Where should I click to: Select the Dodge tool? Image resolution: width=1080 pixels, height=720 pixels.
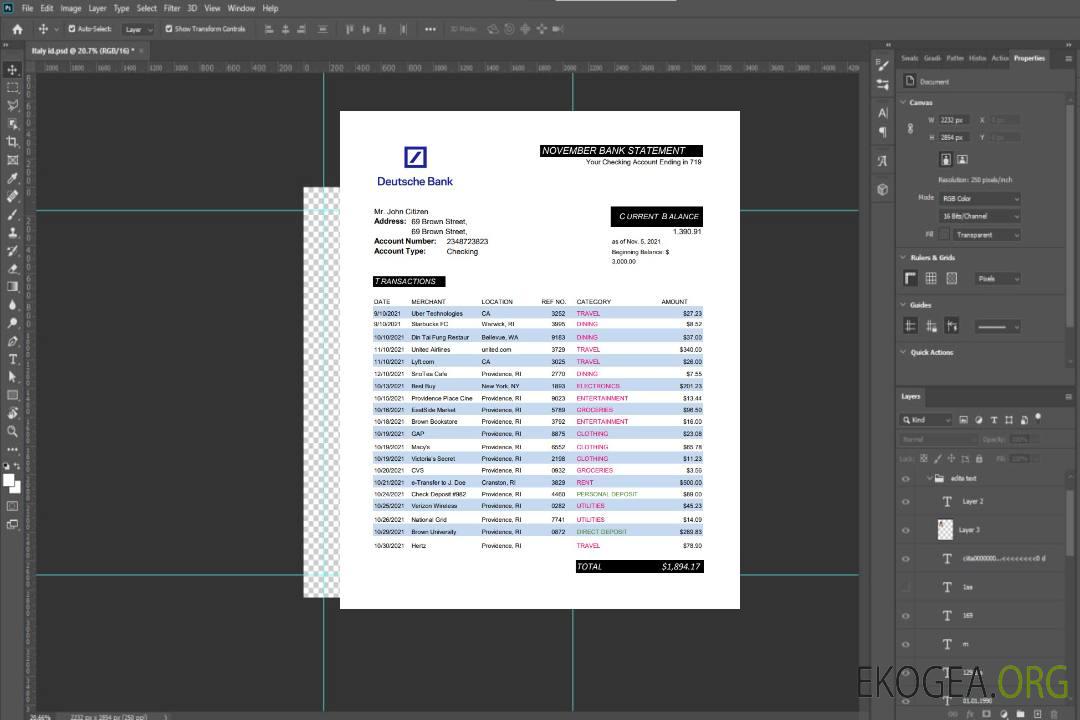coord(12,322)
